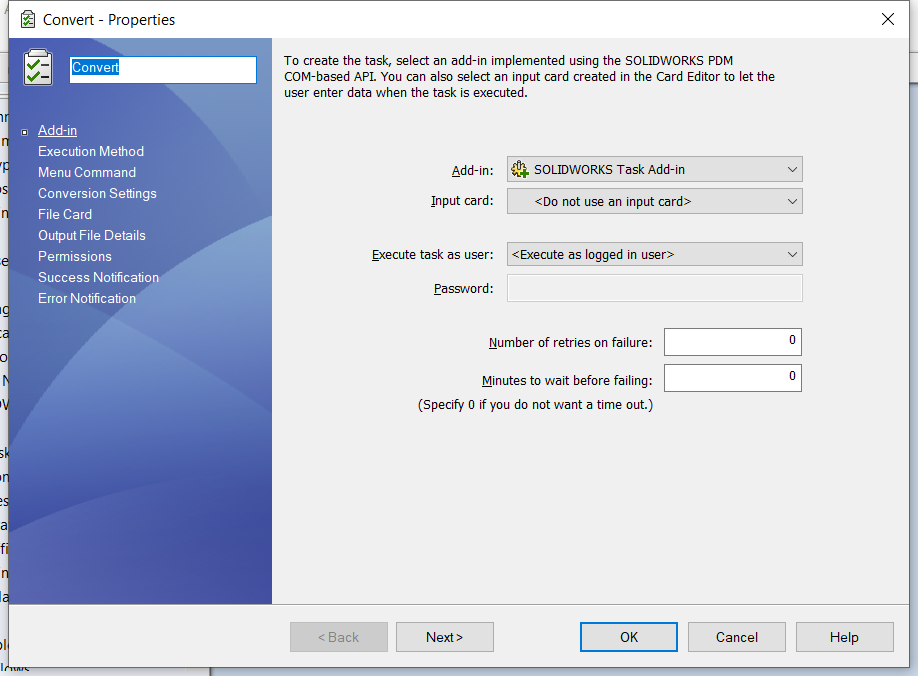Go to the Permissions page

(75, 256)
